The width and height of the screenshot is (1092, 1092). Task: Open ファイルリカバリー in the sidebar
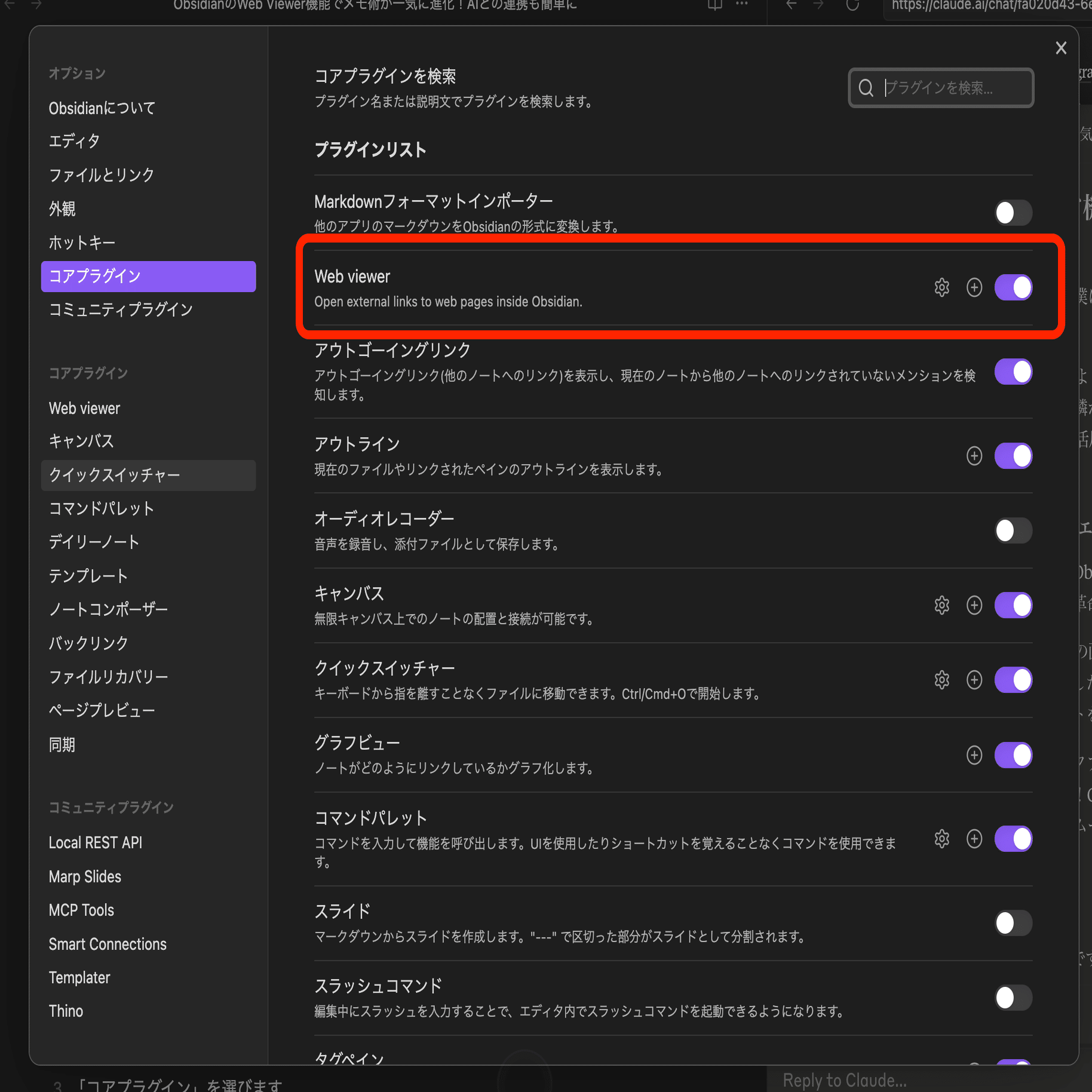[148, 677]
